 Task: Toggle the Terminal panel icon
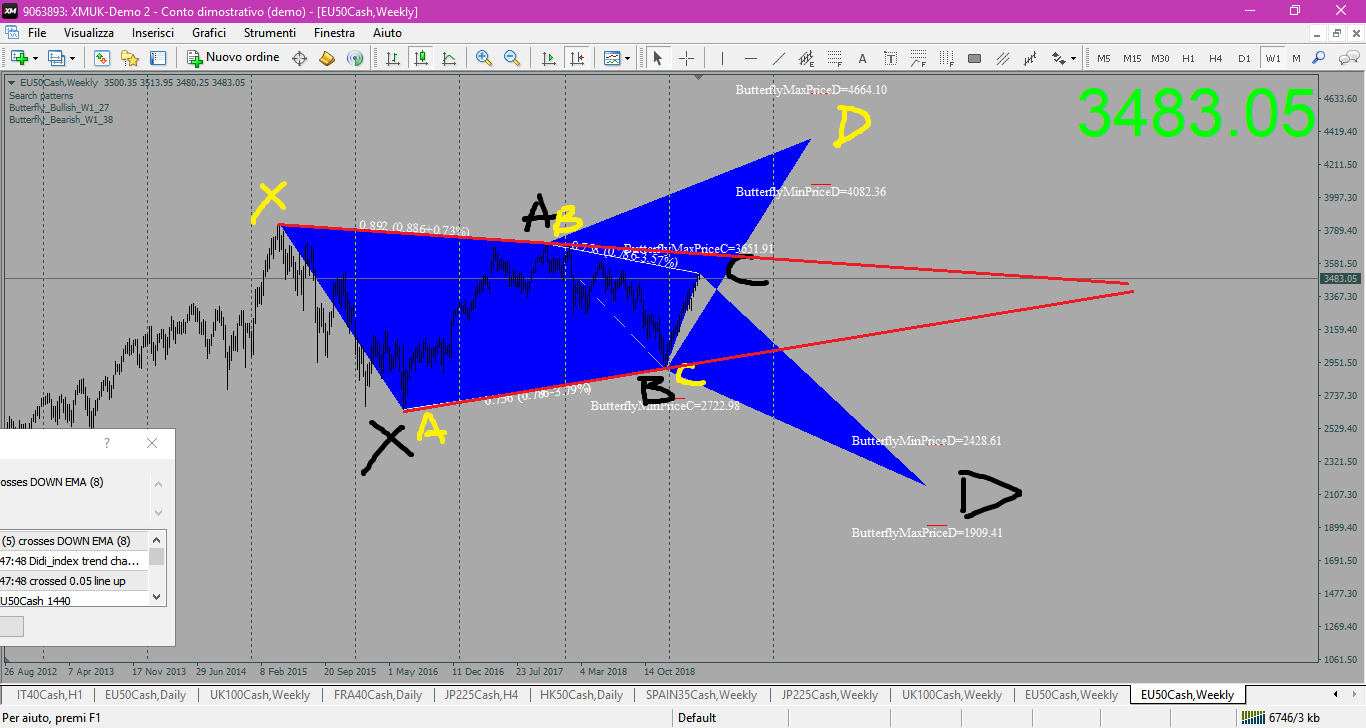click(x=157, y=58)
